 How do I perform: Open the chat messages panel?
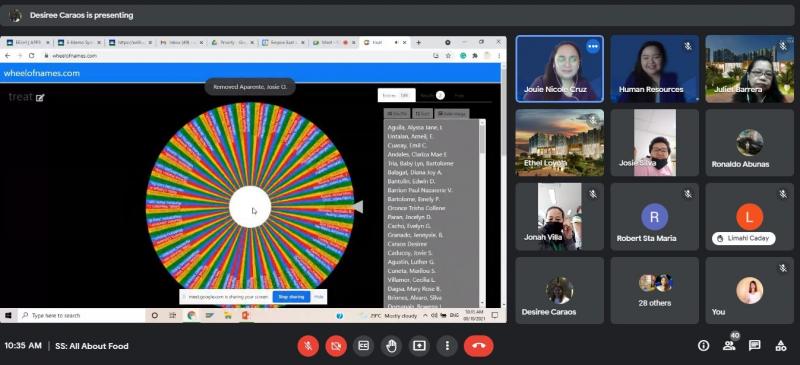pos(755,346)
